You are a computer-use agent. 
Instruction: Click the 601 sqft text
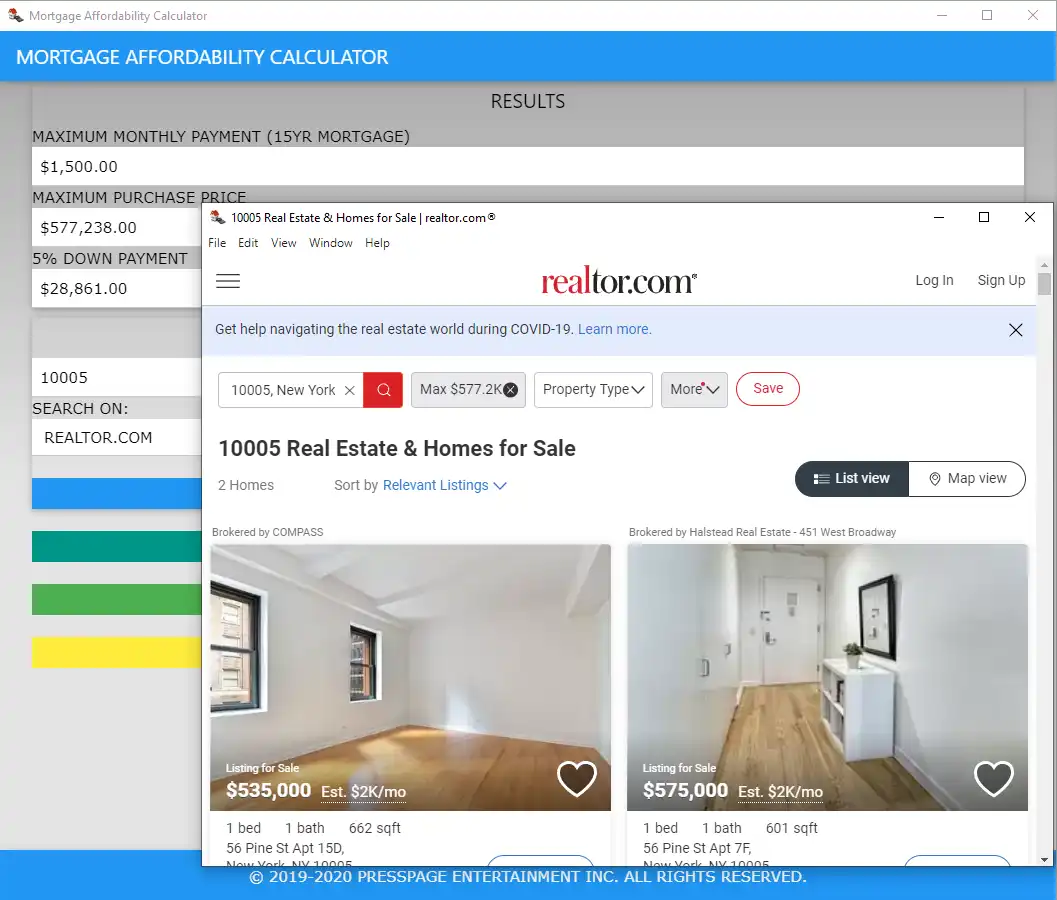(x=791, y=828)
